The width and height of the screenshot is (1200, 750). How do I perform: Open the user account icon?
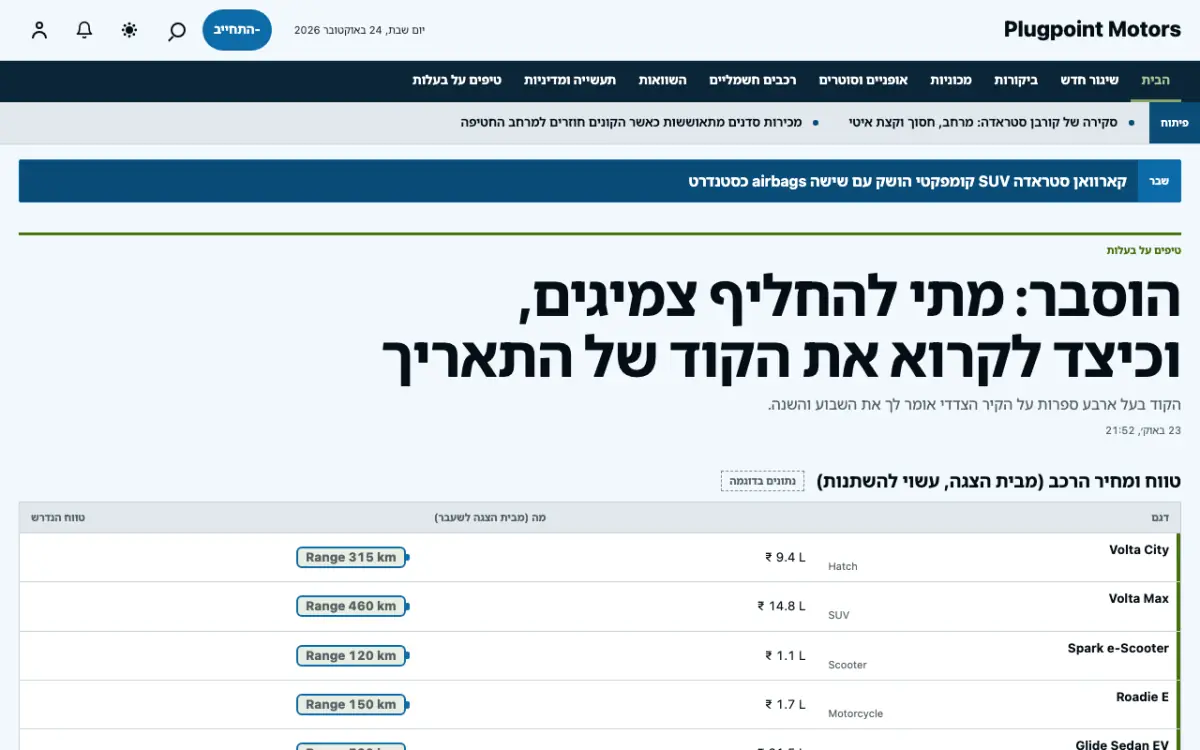[39, 30]
